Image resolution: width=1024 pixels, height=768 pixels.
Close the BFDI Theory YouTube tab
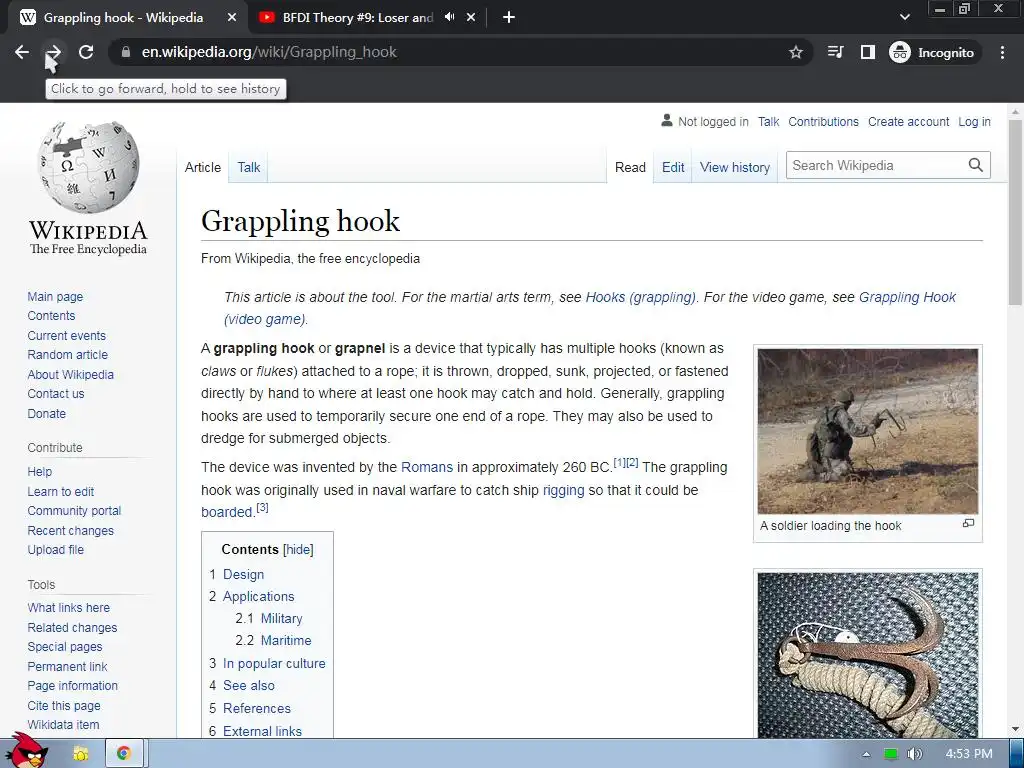(x=471, y=18)
